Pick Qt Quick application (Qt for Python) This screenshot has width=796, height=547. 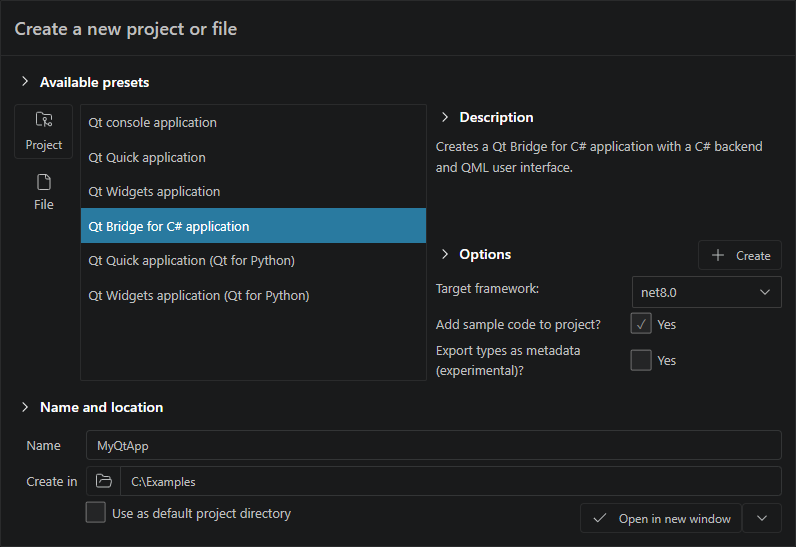[253, 260]
